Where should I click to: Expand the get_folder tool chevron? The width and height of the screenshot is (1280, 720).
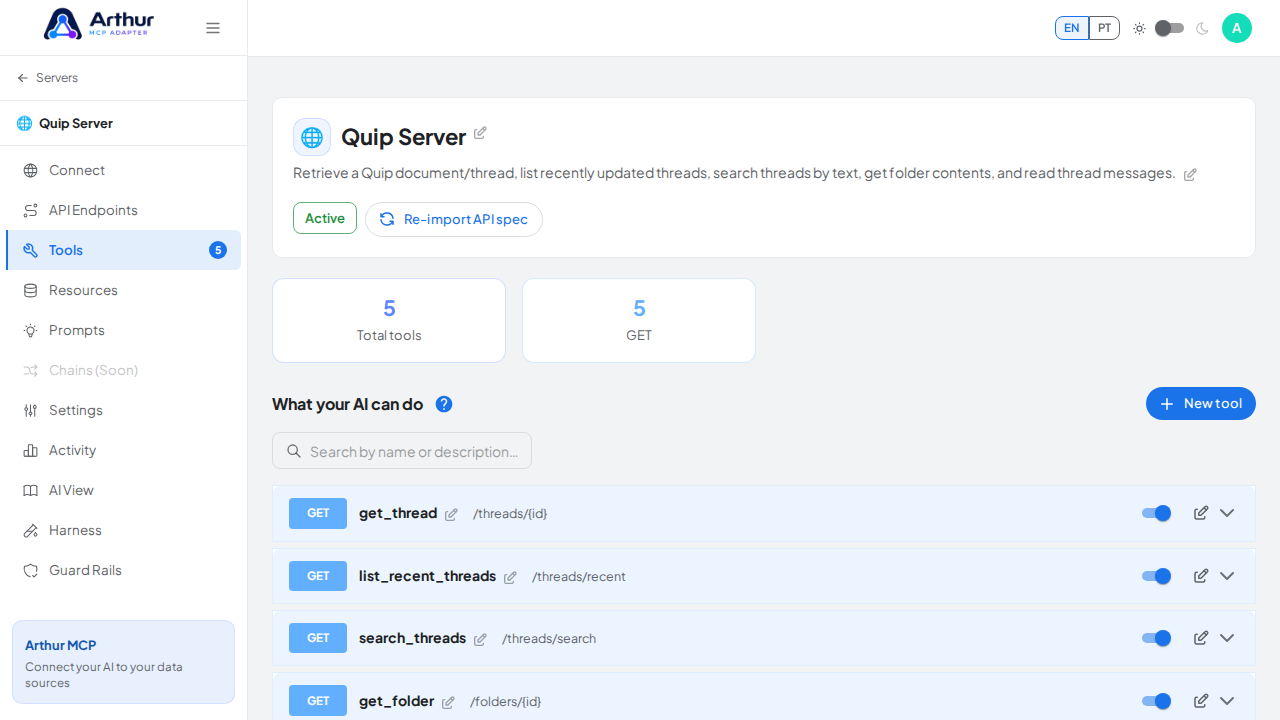tap(1227, 701)
